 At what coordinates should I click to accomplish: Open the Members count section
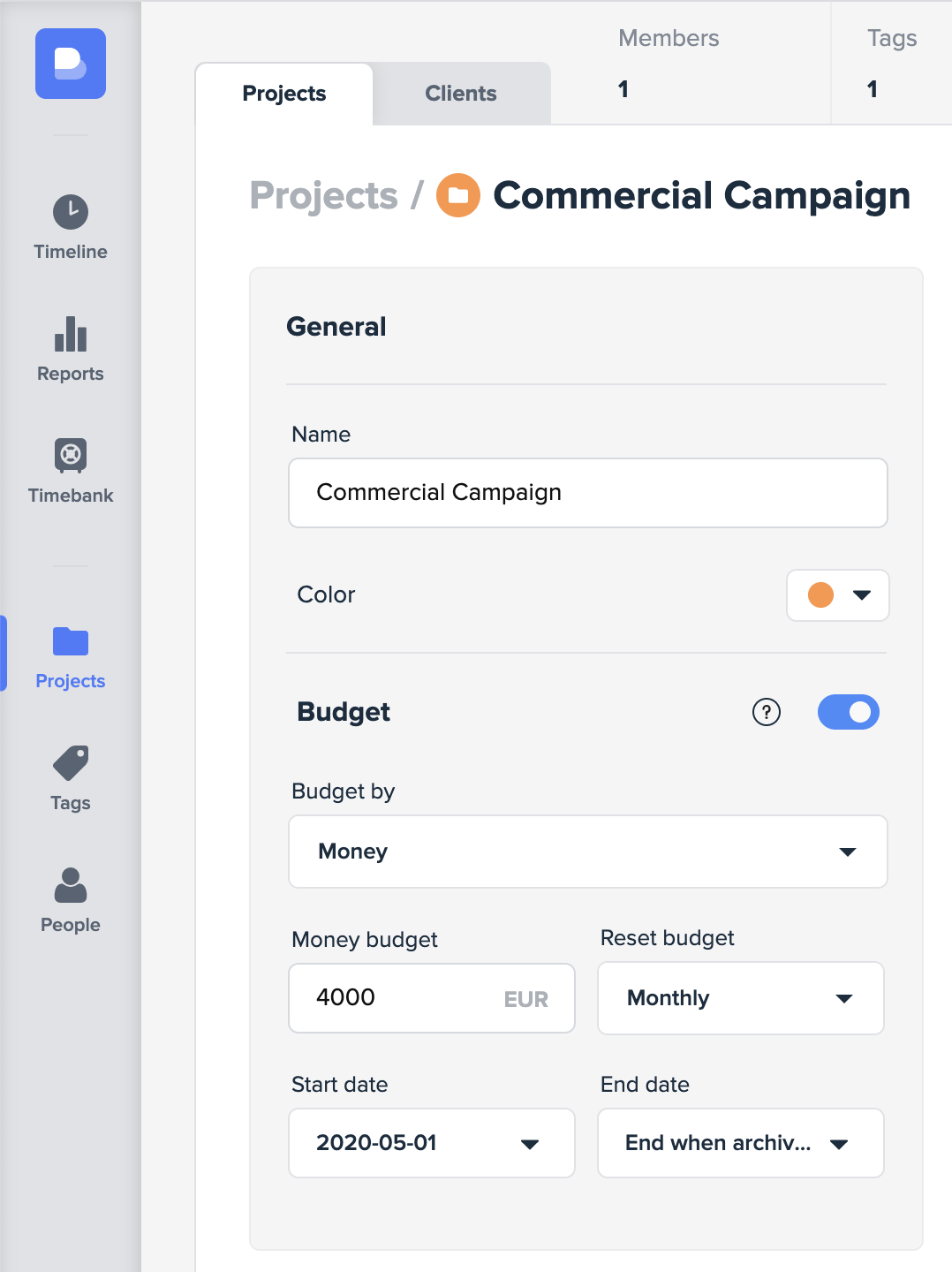tap(669, 64)
